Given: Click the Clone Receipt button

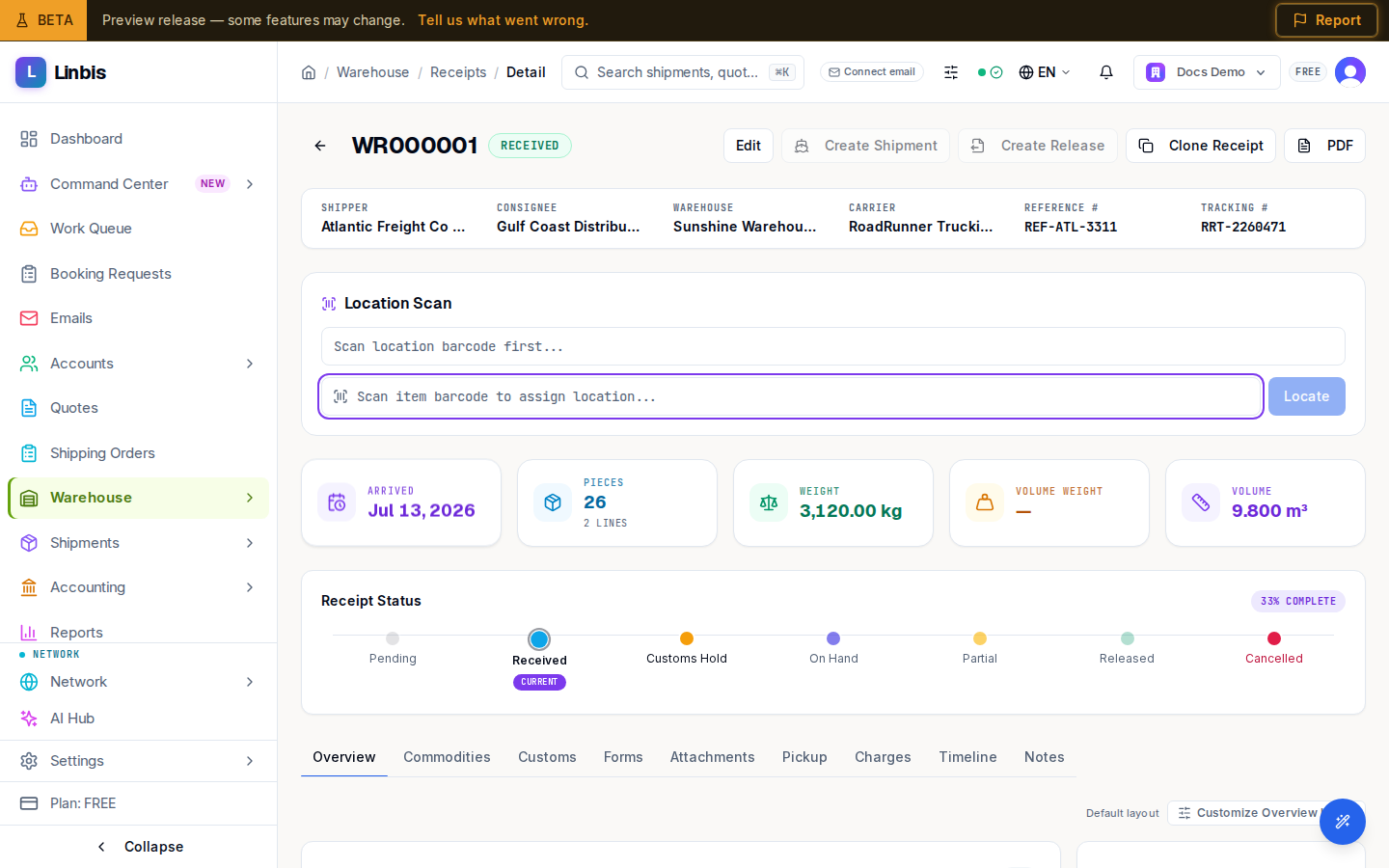Looking at the screenshot, I should [1201, 146].
